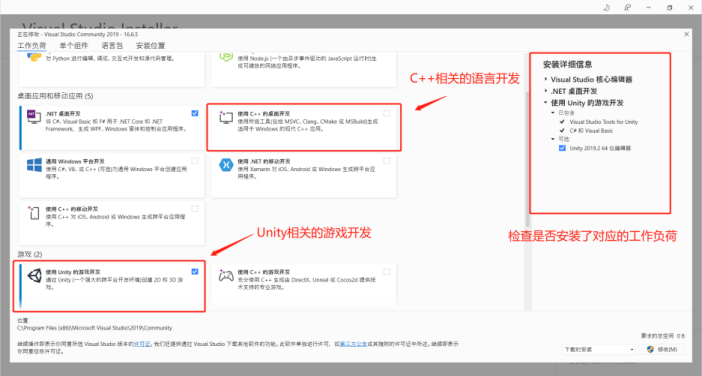
Task: Collapse the 已包含 section
Action: [x=553, y=113]
